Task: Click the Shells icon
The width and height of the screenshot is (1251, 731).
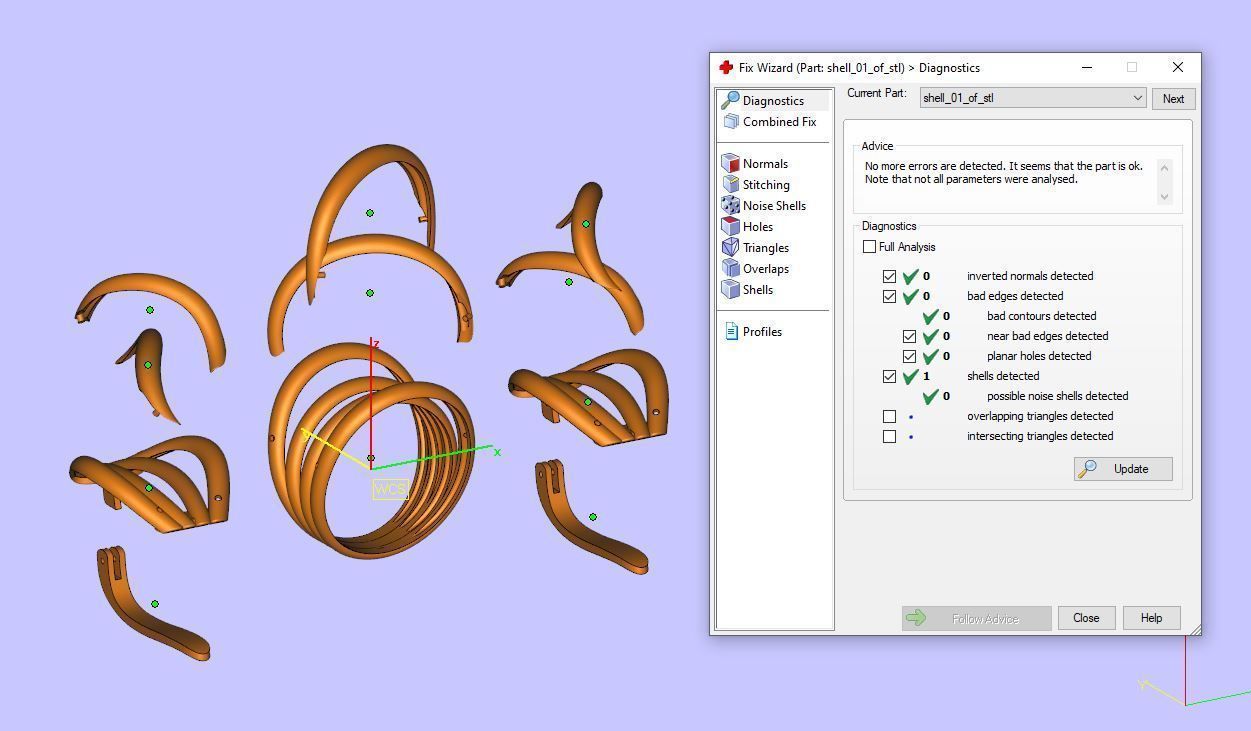Action: (730, 290)
